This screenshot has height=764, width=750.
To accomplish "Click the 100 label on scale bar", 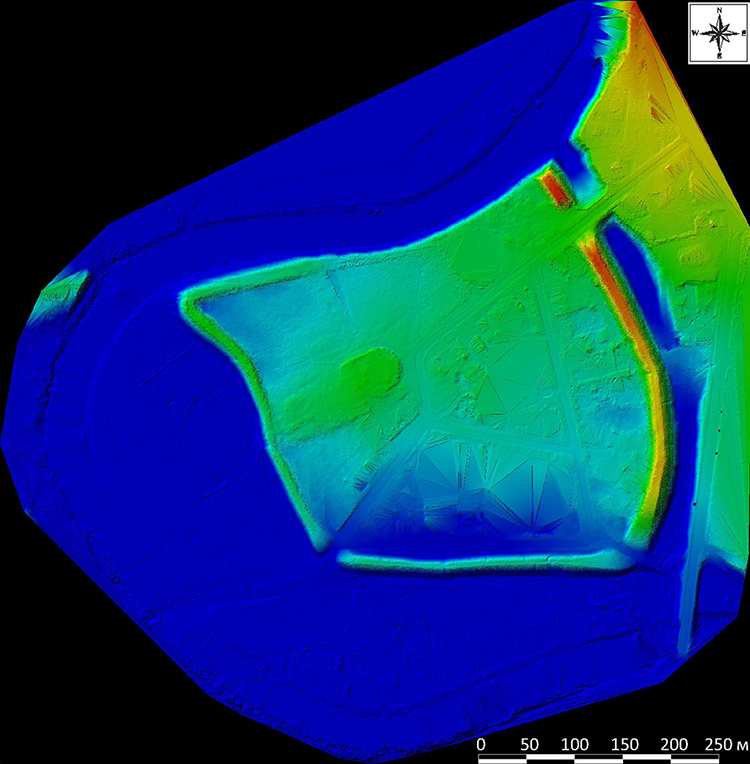I will (x=574, y=745).
